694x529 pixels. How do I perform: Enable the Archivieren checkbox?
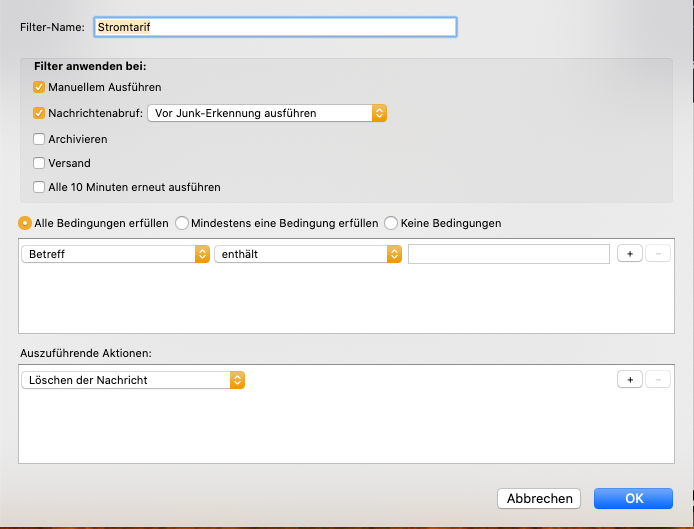[x=39, y=139]
